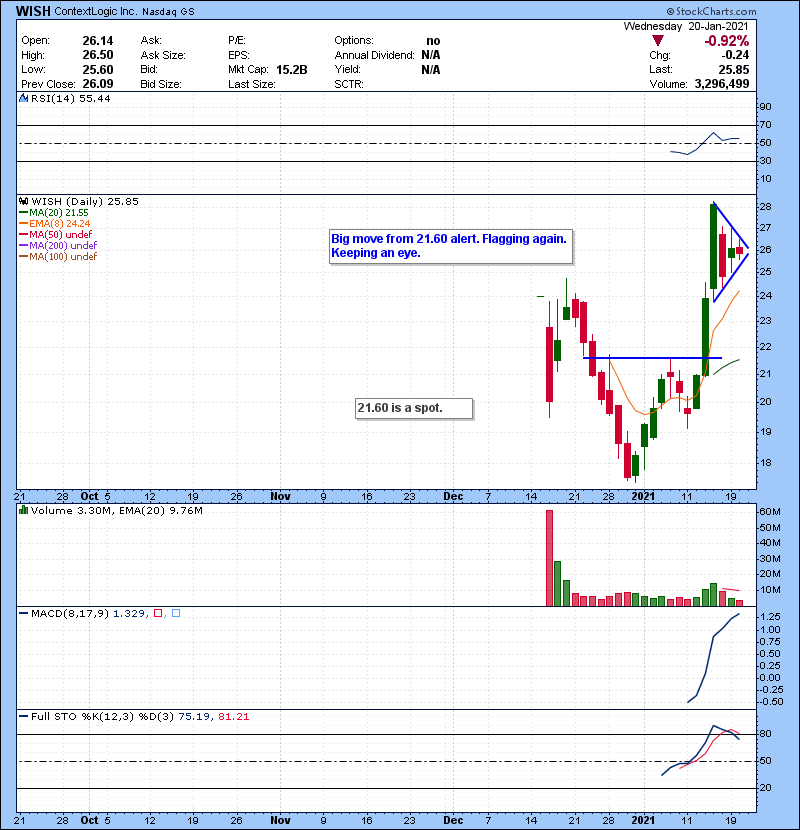
Task: Click the candlestick icon beside WISH (Daily)
Action: coord(23,202)
